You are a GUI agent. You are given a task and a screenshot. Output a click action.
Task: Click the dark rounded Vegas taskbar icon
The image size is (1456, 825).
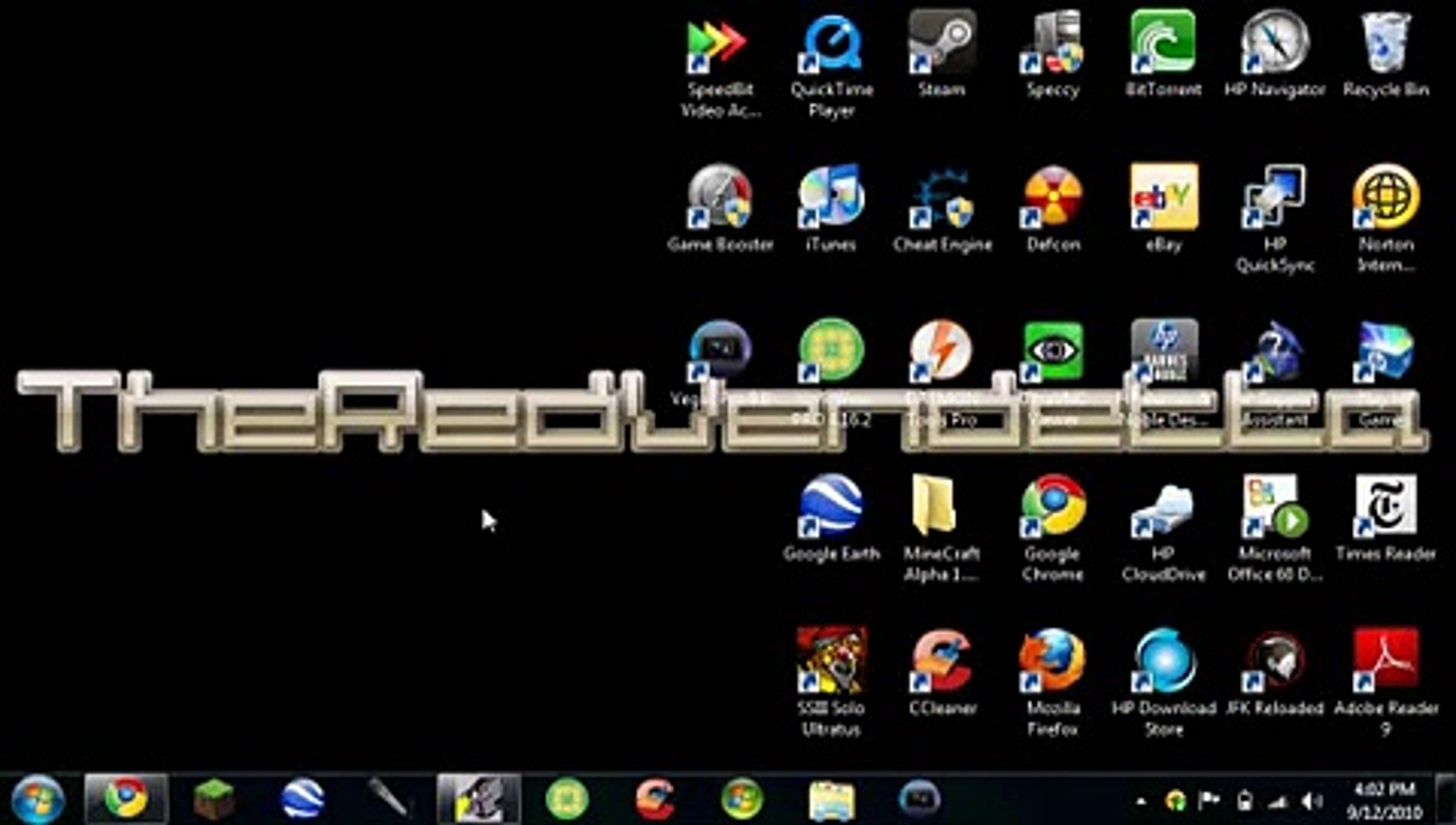click(919, 799)
